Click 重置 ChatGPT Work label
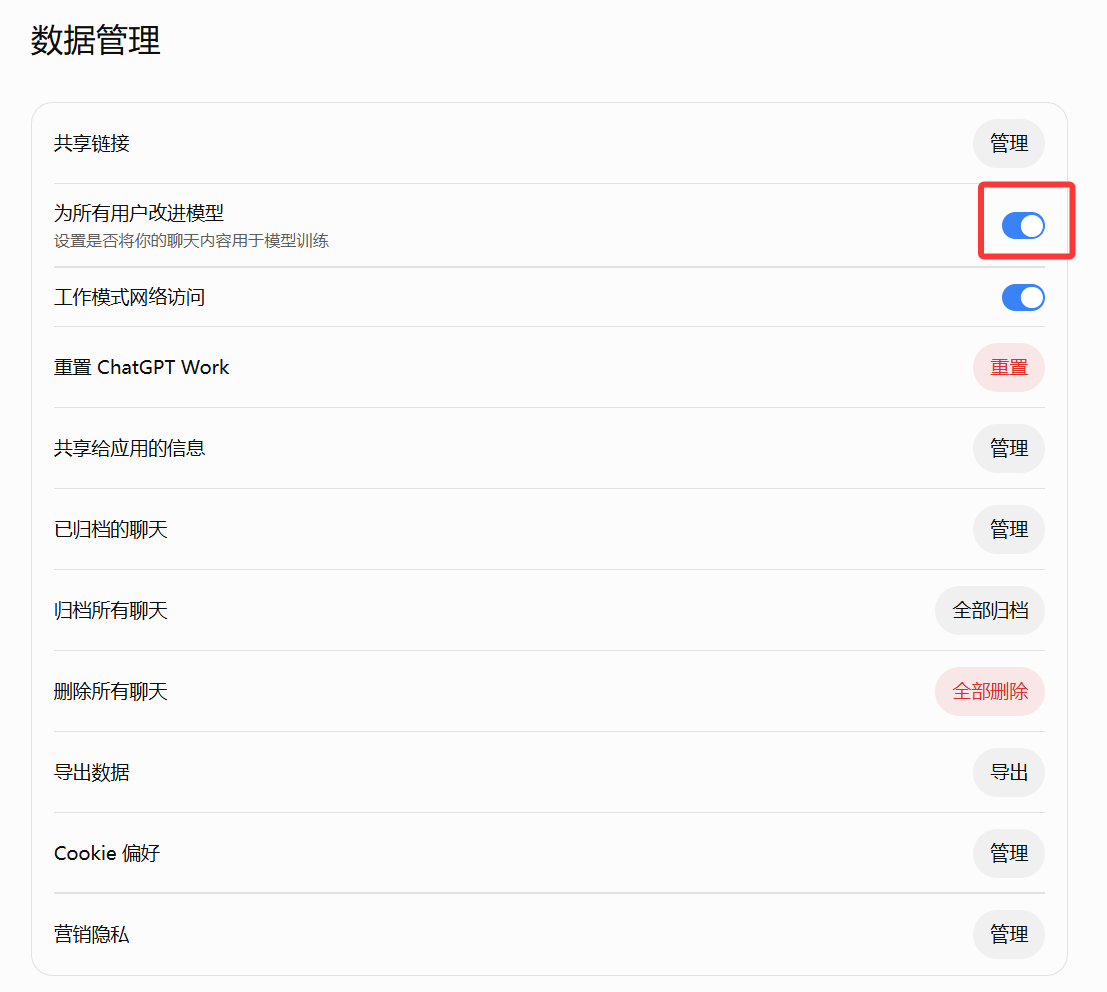 point(141,367)
